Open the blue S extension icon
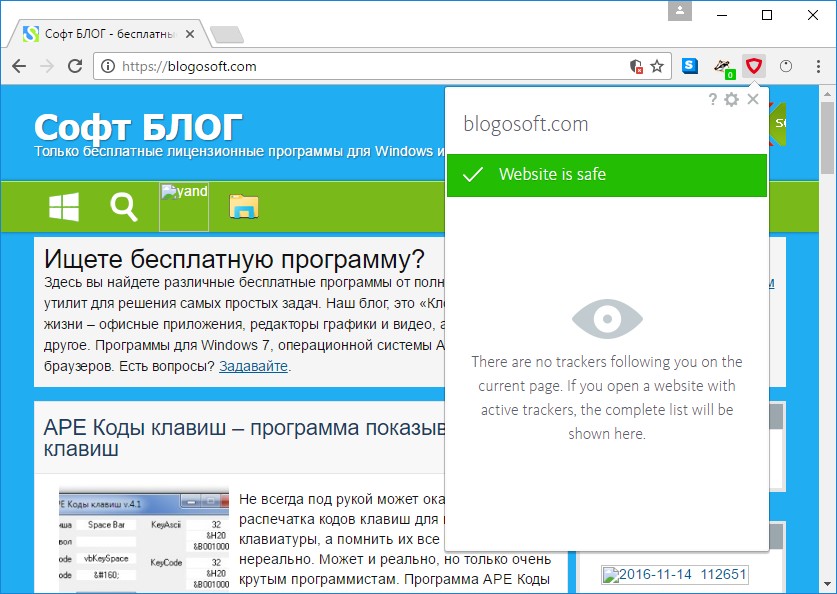This screenshot has height=594, width=837. (690, 66)
